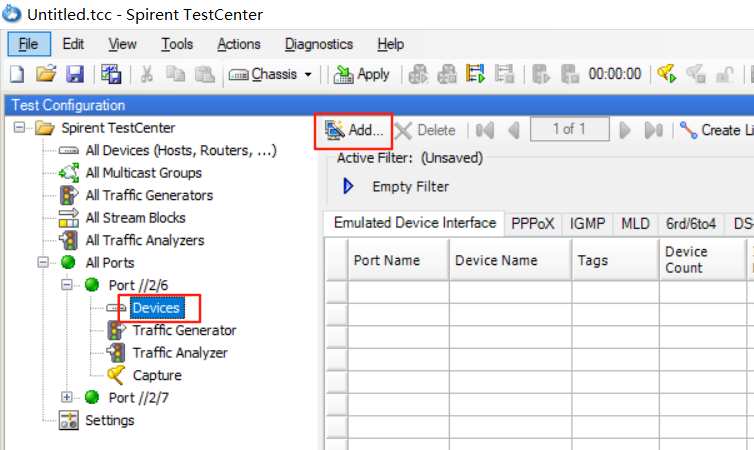
Task: Select the Traffic Analyzer tree item
Action: click(x=180, y=353)
